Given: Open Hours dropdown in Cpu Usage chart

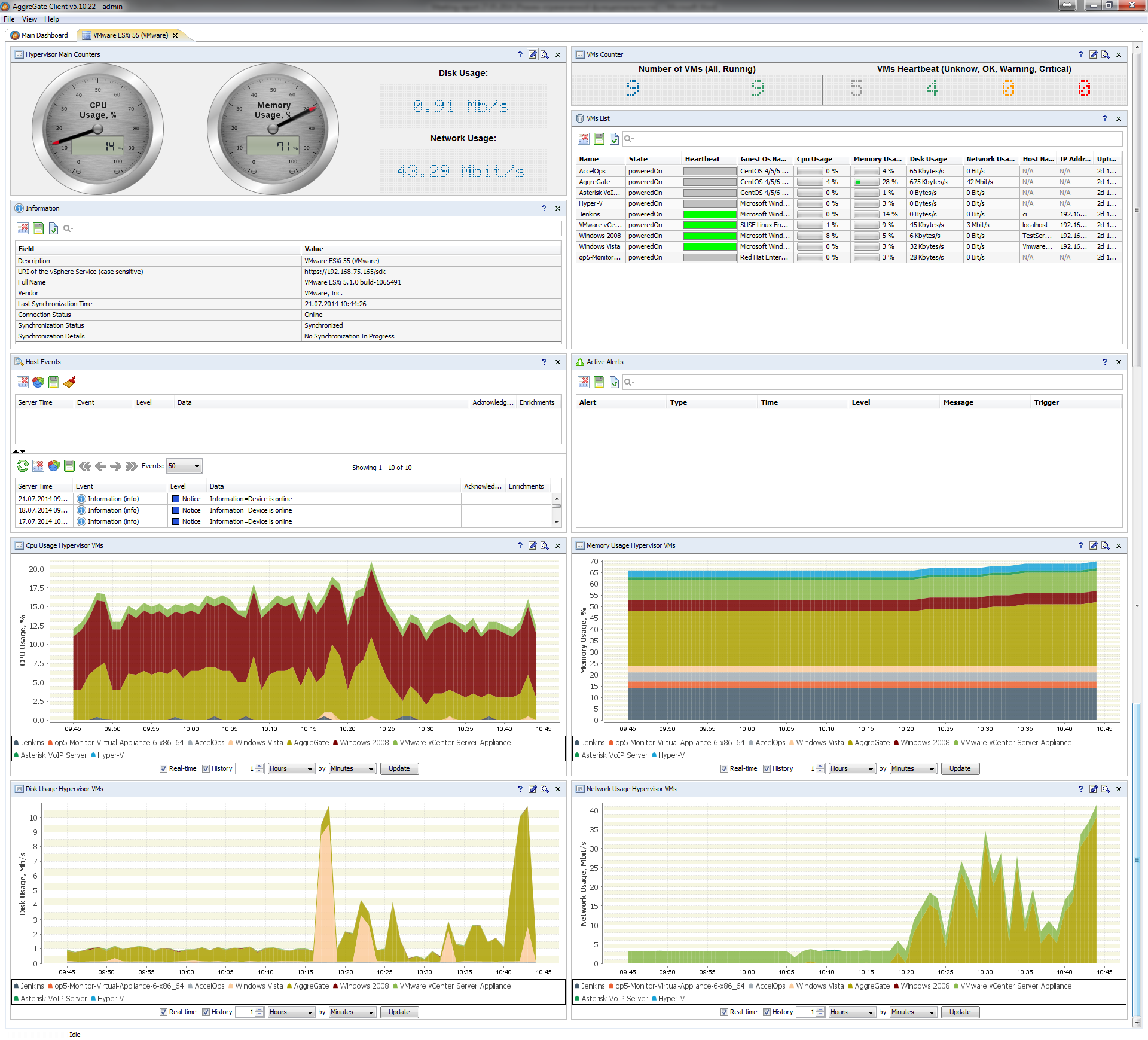Looking at the screenshot, I should coord(291,768).
